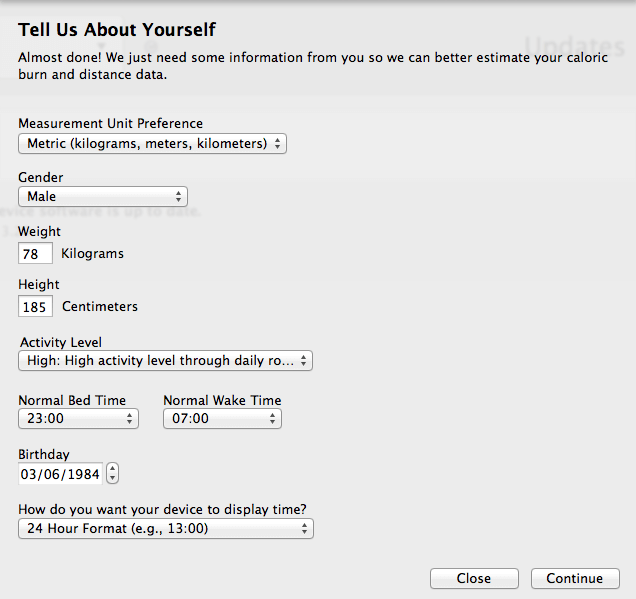Screen dimensions: 636x599
Task: Open the time display format dropdown
Action: pyautogui.click(x=165, y=529)
